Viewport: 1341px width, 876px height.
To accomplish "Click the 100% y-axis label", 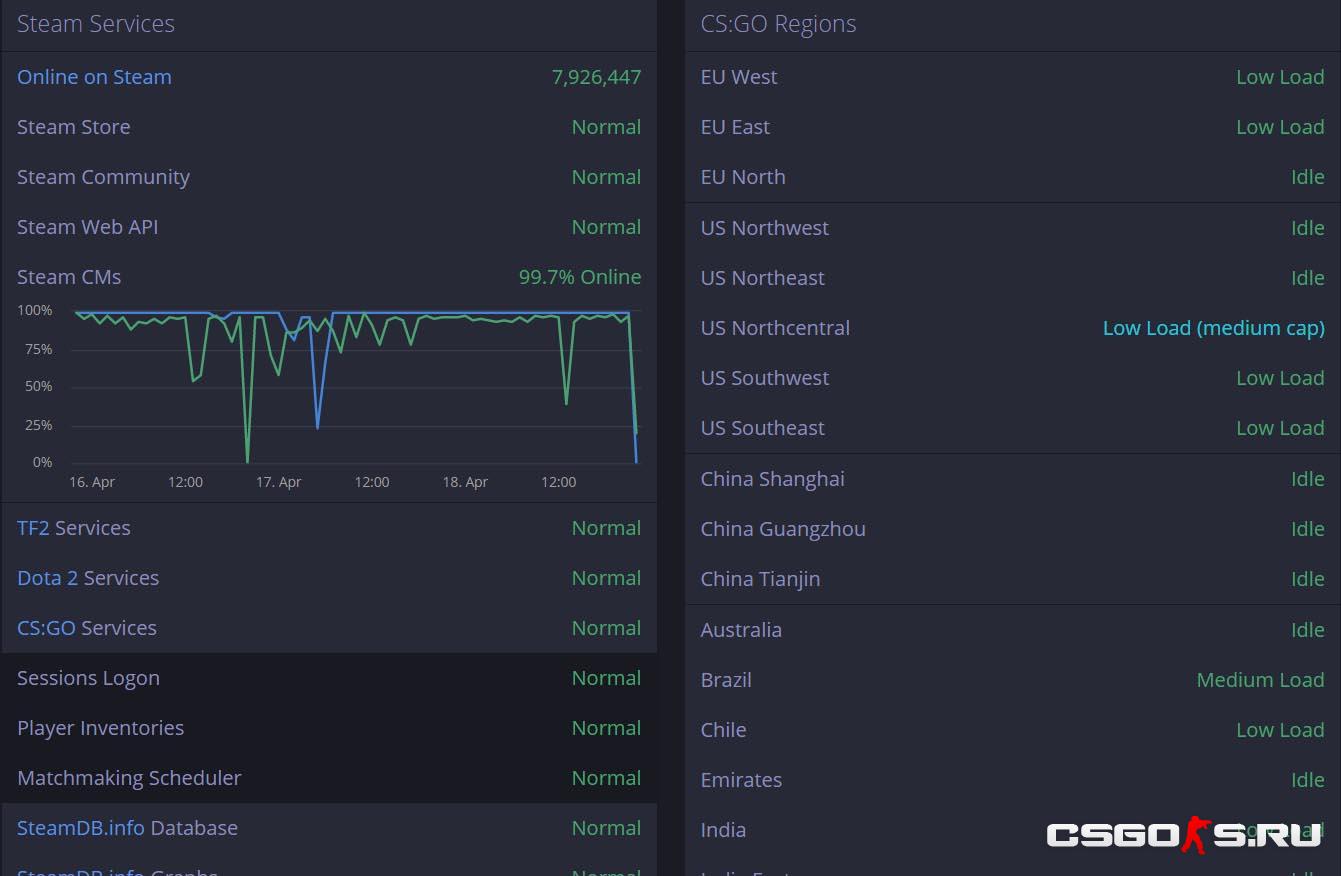I will pos(35,311).
